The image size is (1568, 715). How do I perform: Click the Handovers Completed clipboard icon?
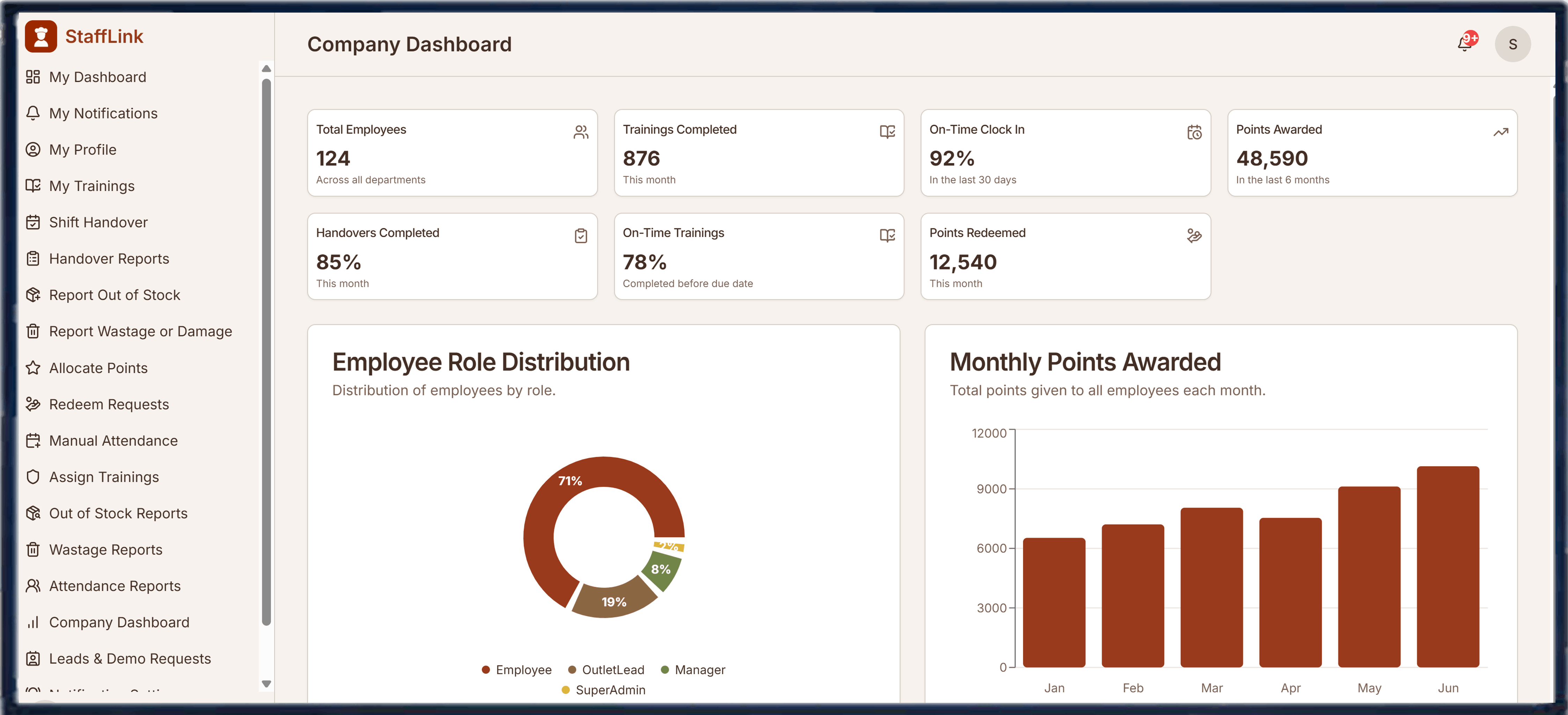tap(581, 236)
